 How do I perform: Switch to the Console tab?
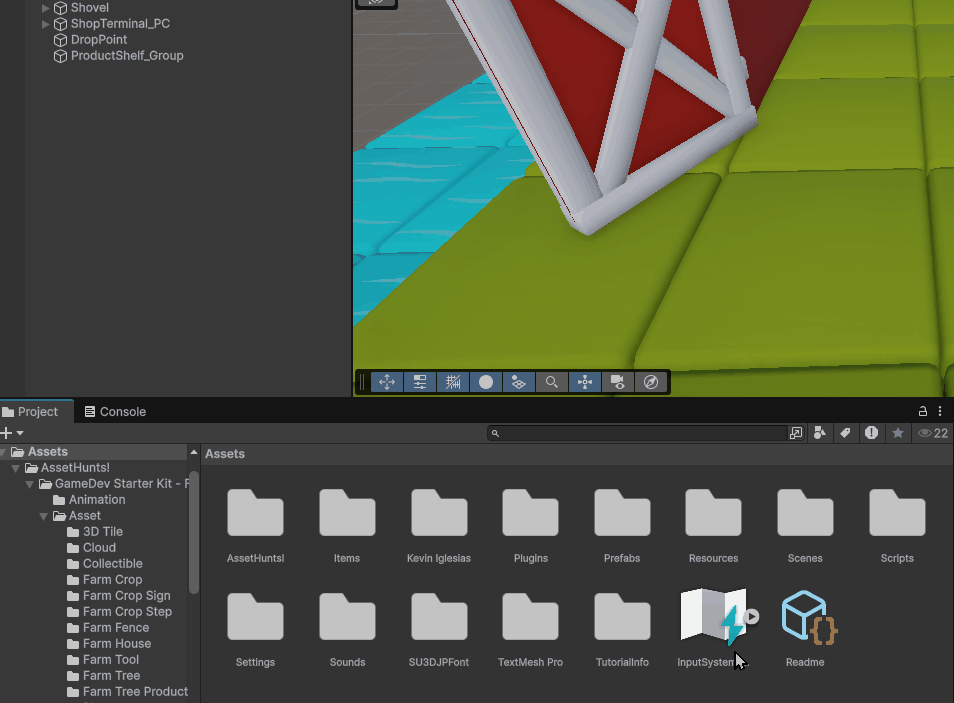115,411
